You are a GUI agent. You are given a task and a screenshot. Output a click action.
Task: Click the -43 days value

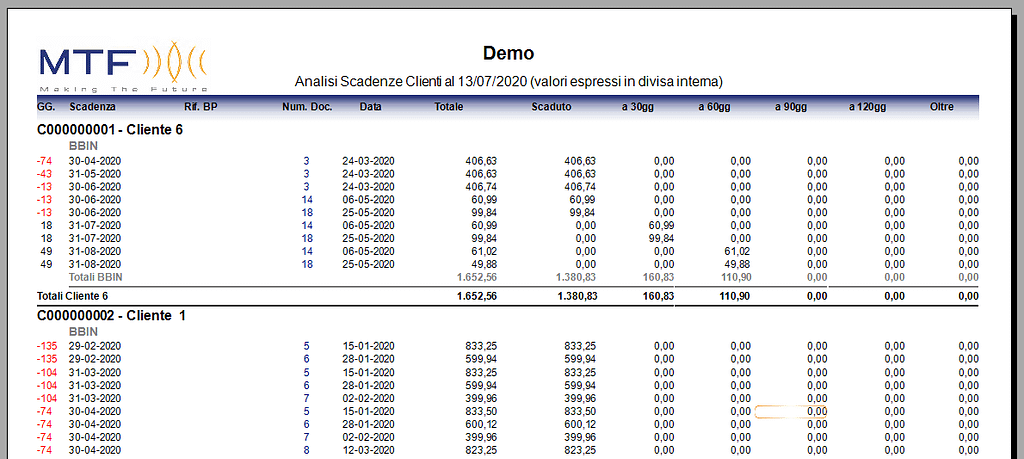[x=46, y=174]
